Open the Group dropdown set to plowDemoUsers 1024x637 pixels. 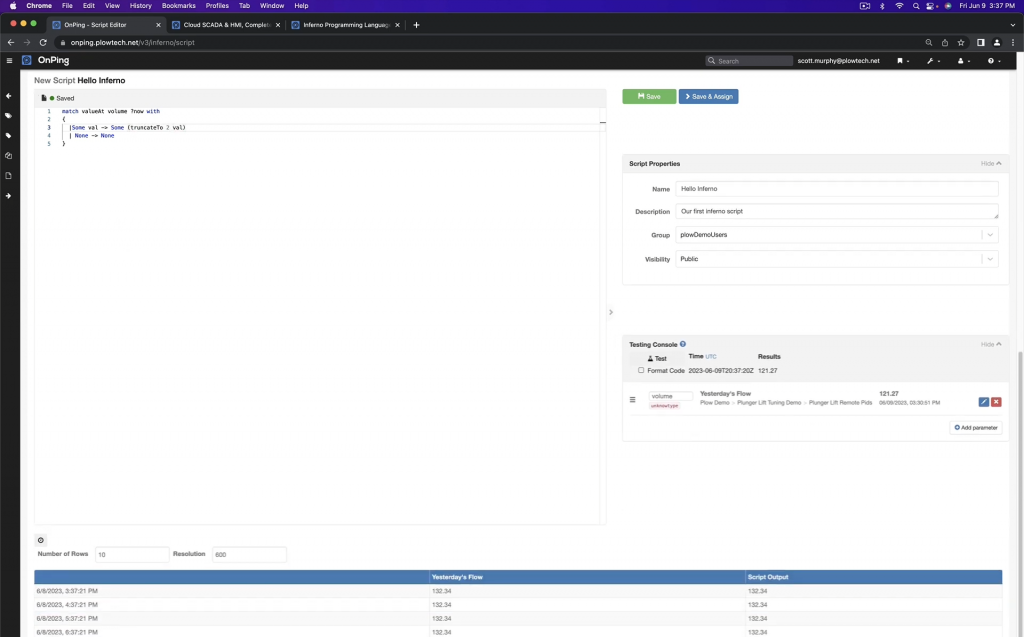pyautogui.click(x=837, y=235)
